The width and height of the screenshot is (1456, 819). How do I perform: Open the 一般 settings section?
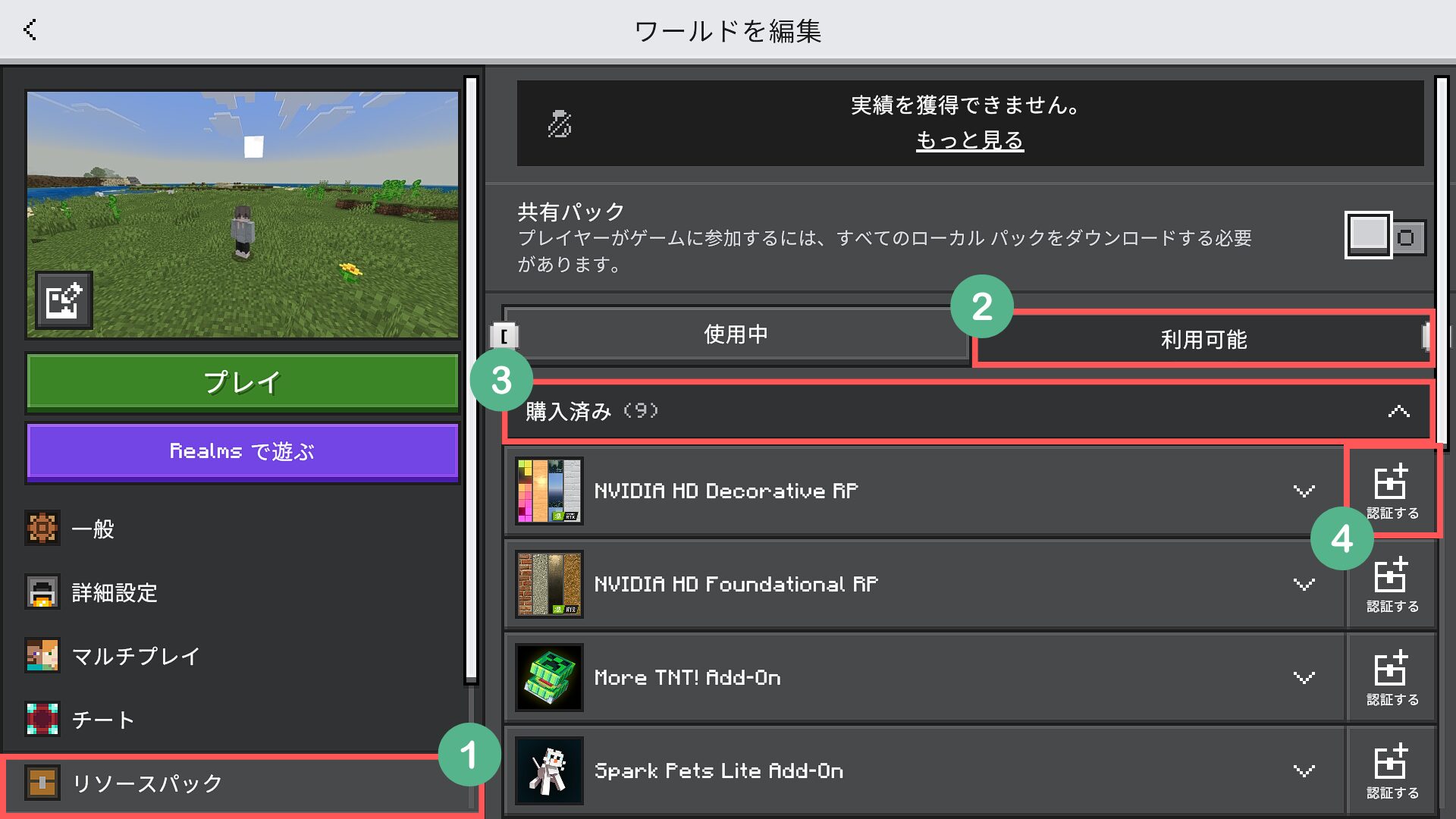(241, 529)
